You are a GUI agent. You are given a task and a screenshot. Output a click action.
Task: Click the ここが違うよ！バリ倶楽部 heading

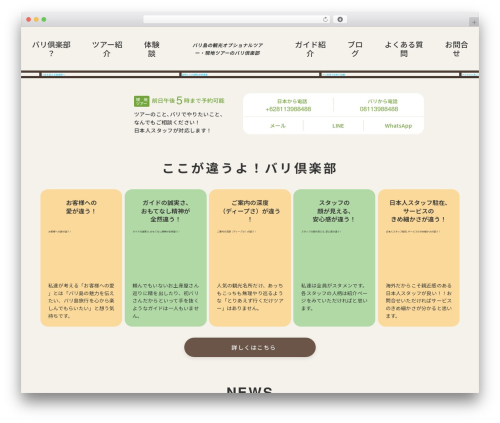[x=249, y=168]
